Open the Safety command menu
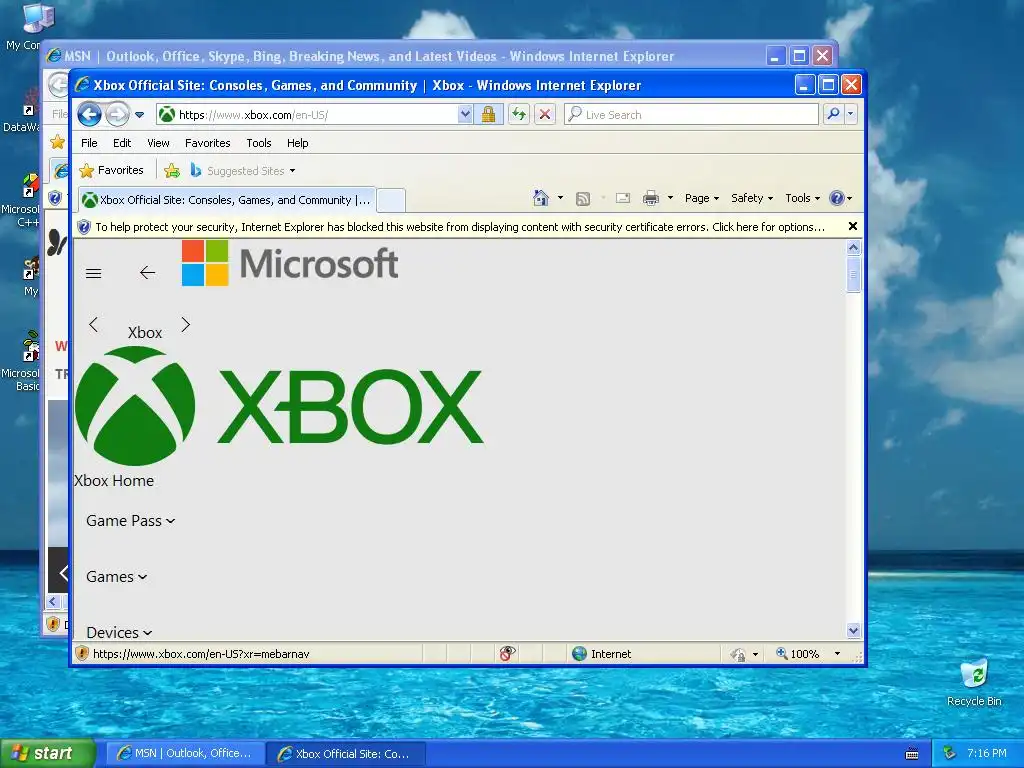This screenshot has height=768, width=1024. [752, 198]
